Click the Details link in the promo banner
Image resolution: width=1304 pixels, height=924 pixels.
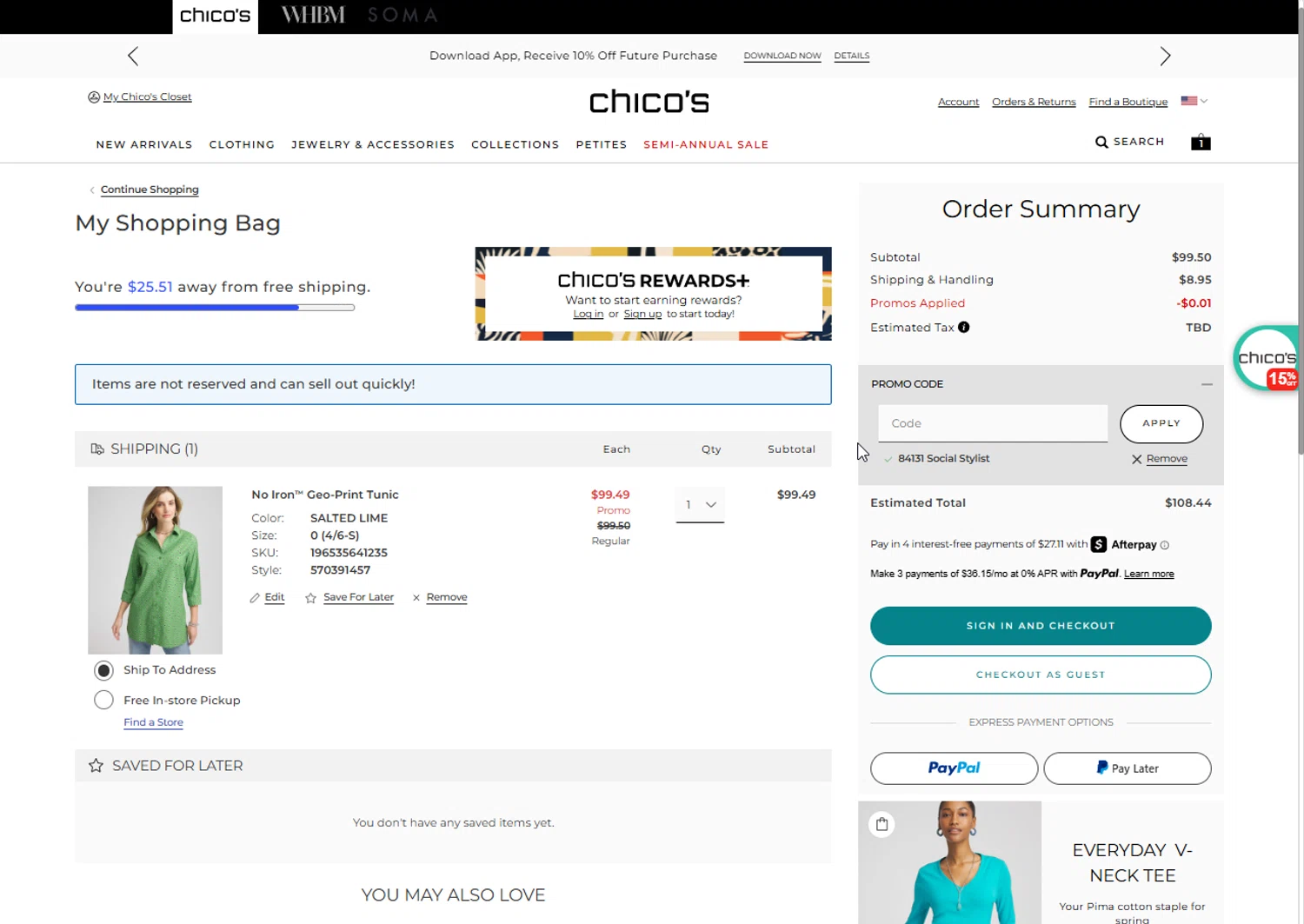(x=851, y=56)
